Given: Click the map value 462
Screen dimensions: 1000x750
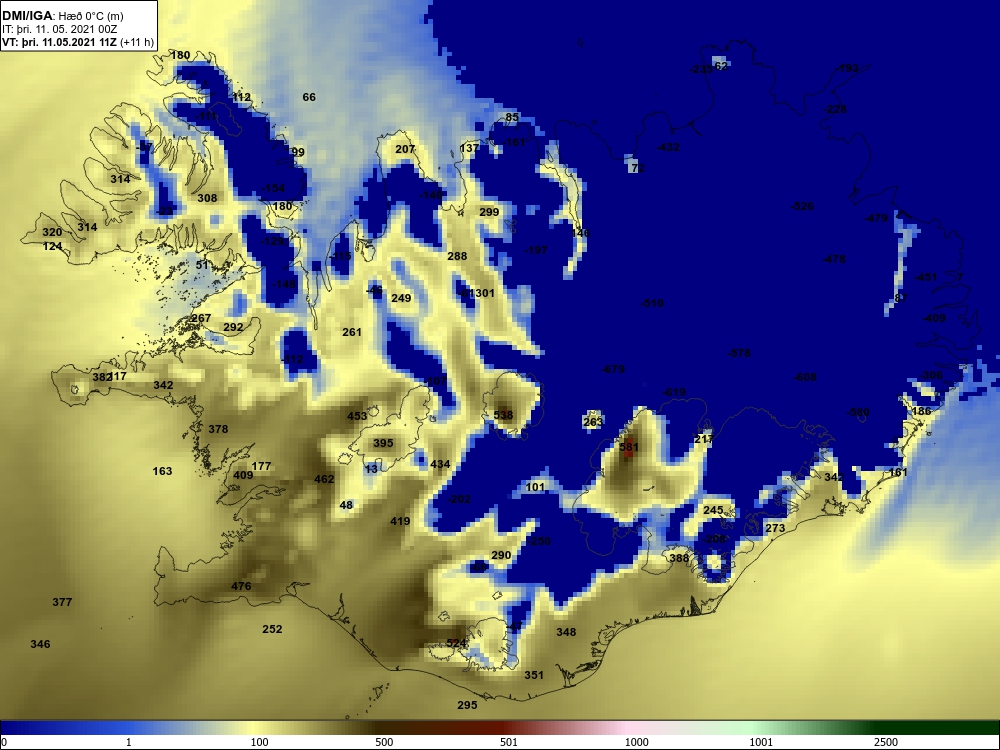Looking at the screenshot, I should (x=324, y=479).
